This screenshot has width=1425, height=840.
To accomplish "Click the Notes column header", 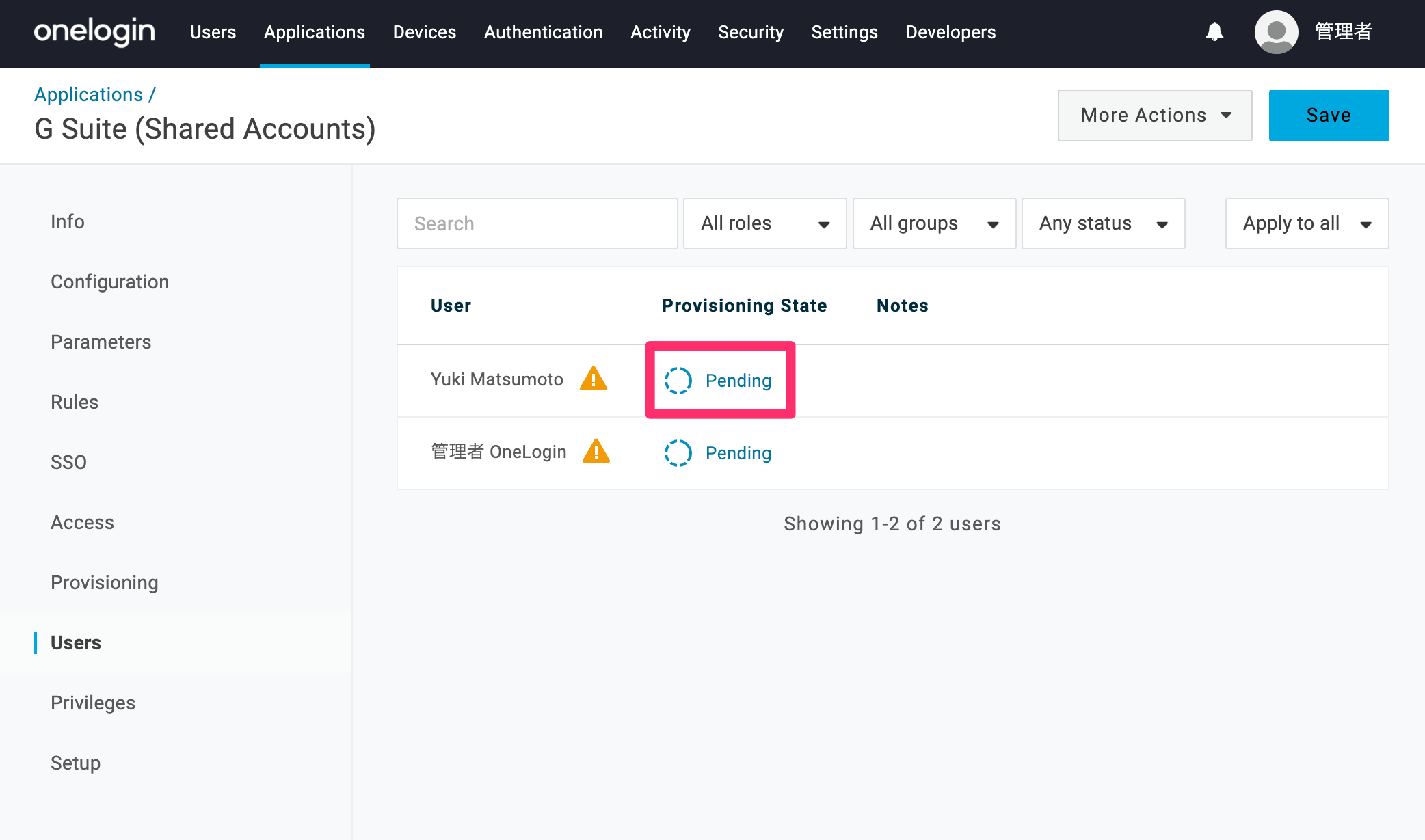I will point(902,306).
